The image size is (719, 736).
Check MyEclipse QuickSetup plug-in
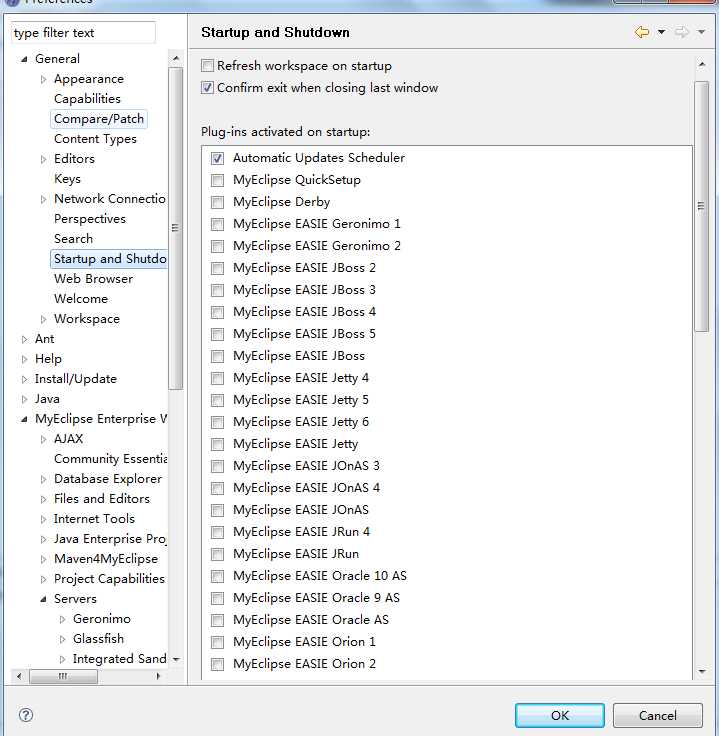217,180
